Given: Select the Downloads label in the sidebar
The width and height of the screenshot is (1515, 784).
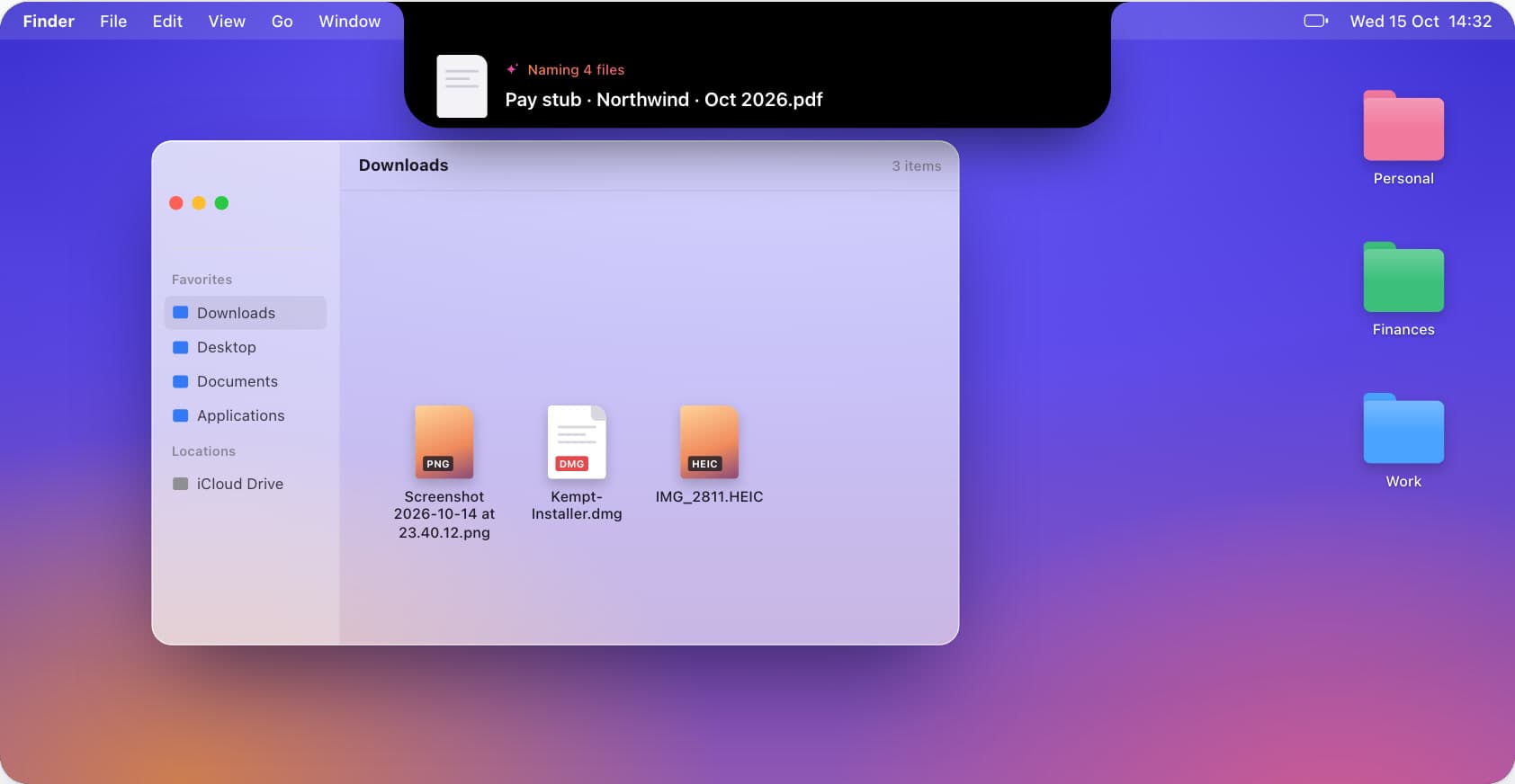Looking at the screenshot, I should point(236,313).
